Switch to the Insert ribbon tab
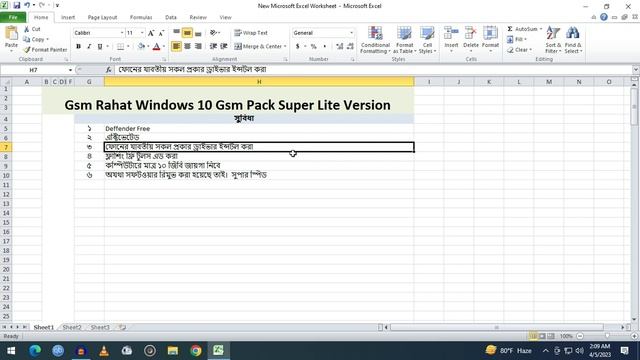 click(x=68, y=17)
